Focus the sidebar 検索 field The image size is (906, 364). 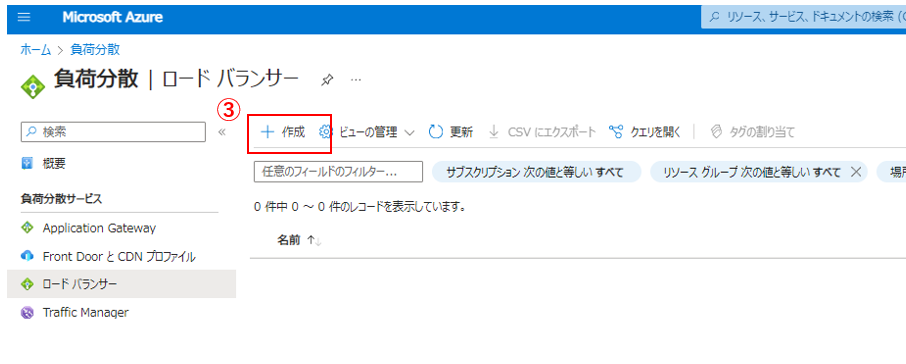tap(113, 132)
